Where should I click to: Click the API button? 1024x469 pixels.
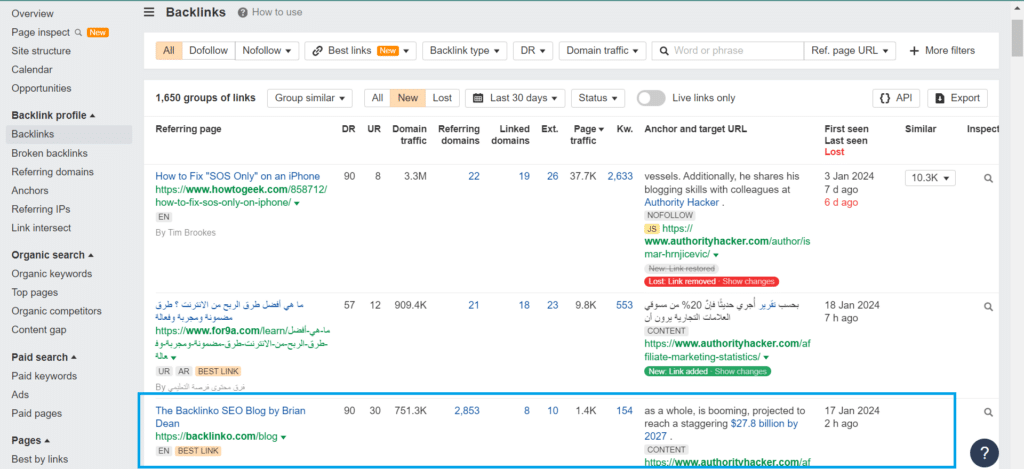(896, 98)
